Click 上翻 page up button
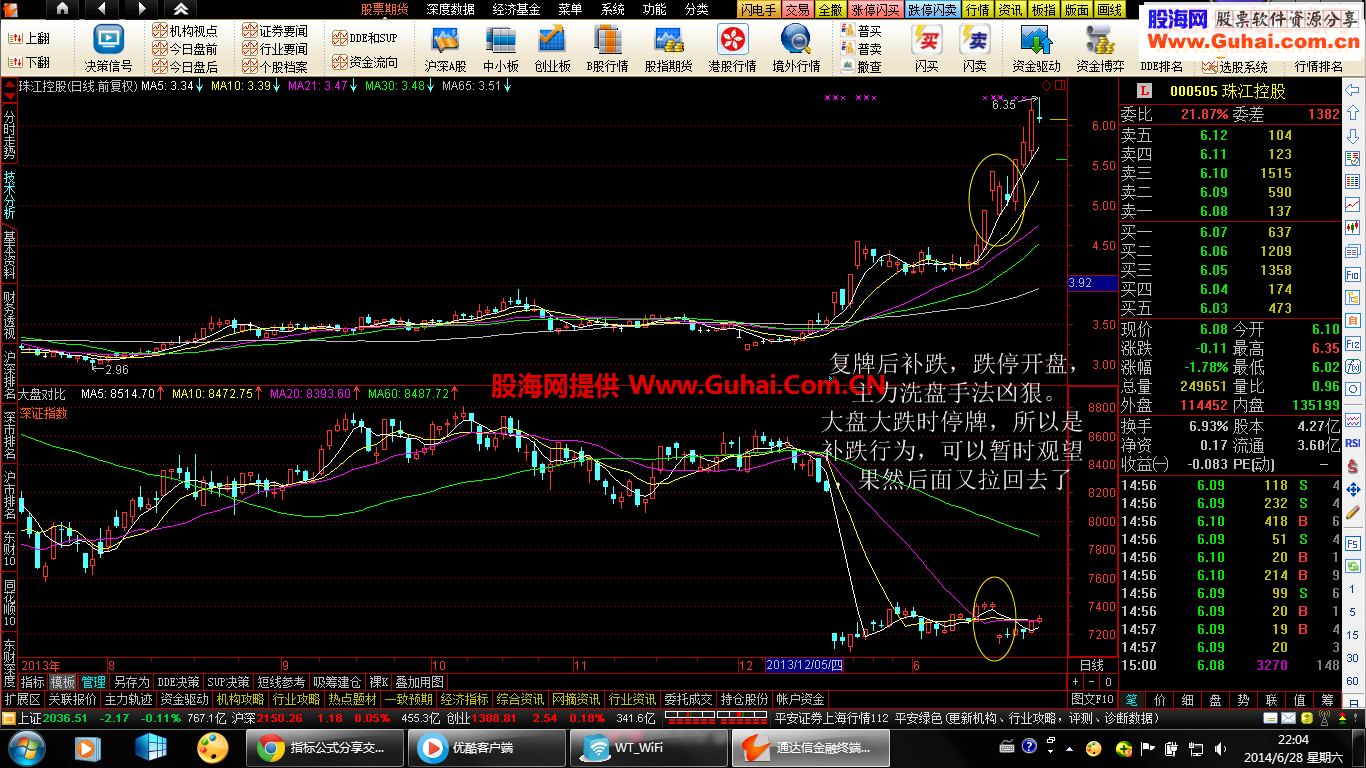The height and width of the screenshot is (768, 1366). point(30,39)
